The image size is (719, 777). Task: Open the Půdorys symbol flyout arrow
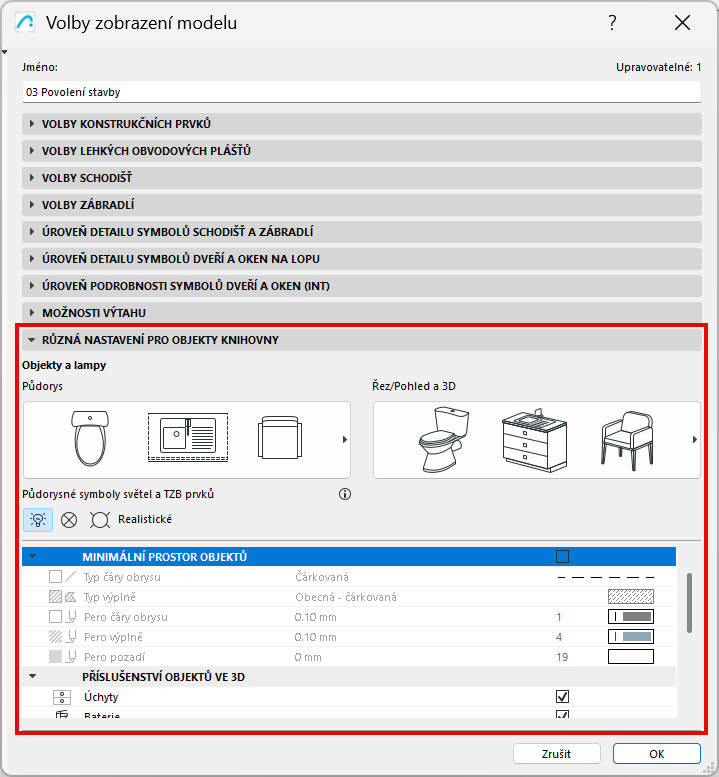click(345, 440)
